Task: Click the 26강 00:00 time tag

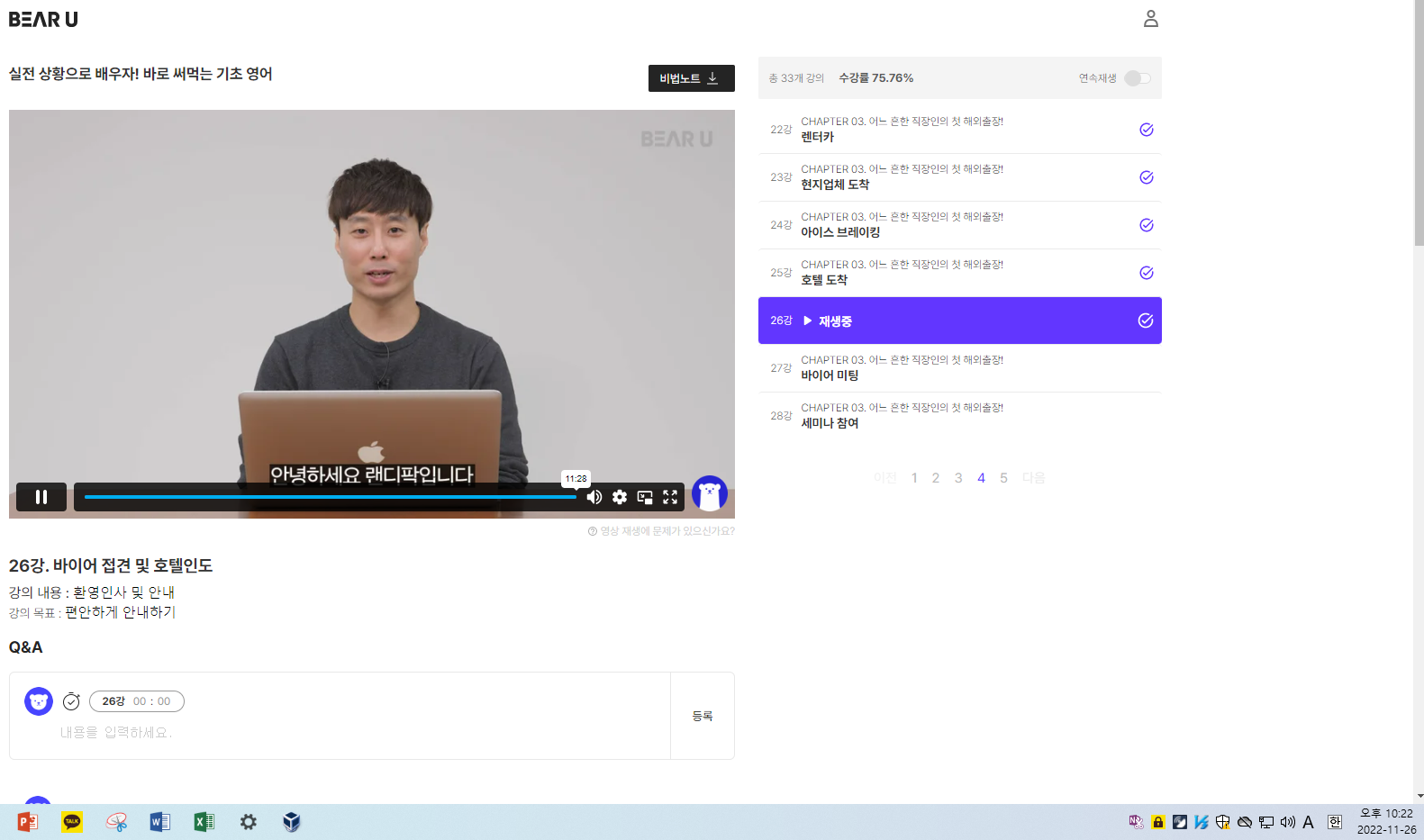Action: coord(137,701)
